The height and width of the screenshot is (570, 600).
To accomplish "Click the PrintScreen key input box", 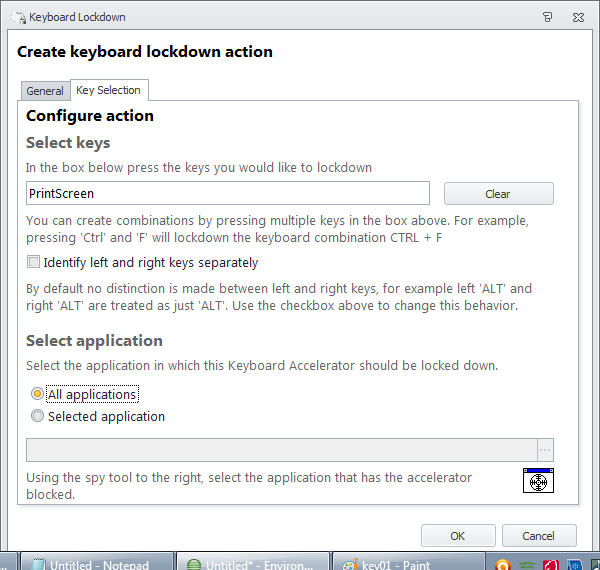I will 228,193.
